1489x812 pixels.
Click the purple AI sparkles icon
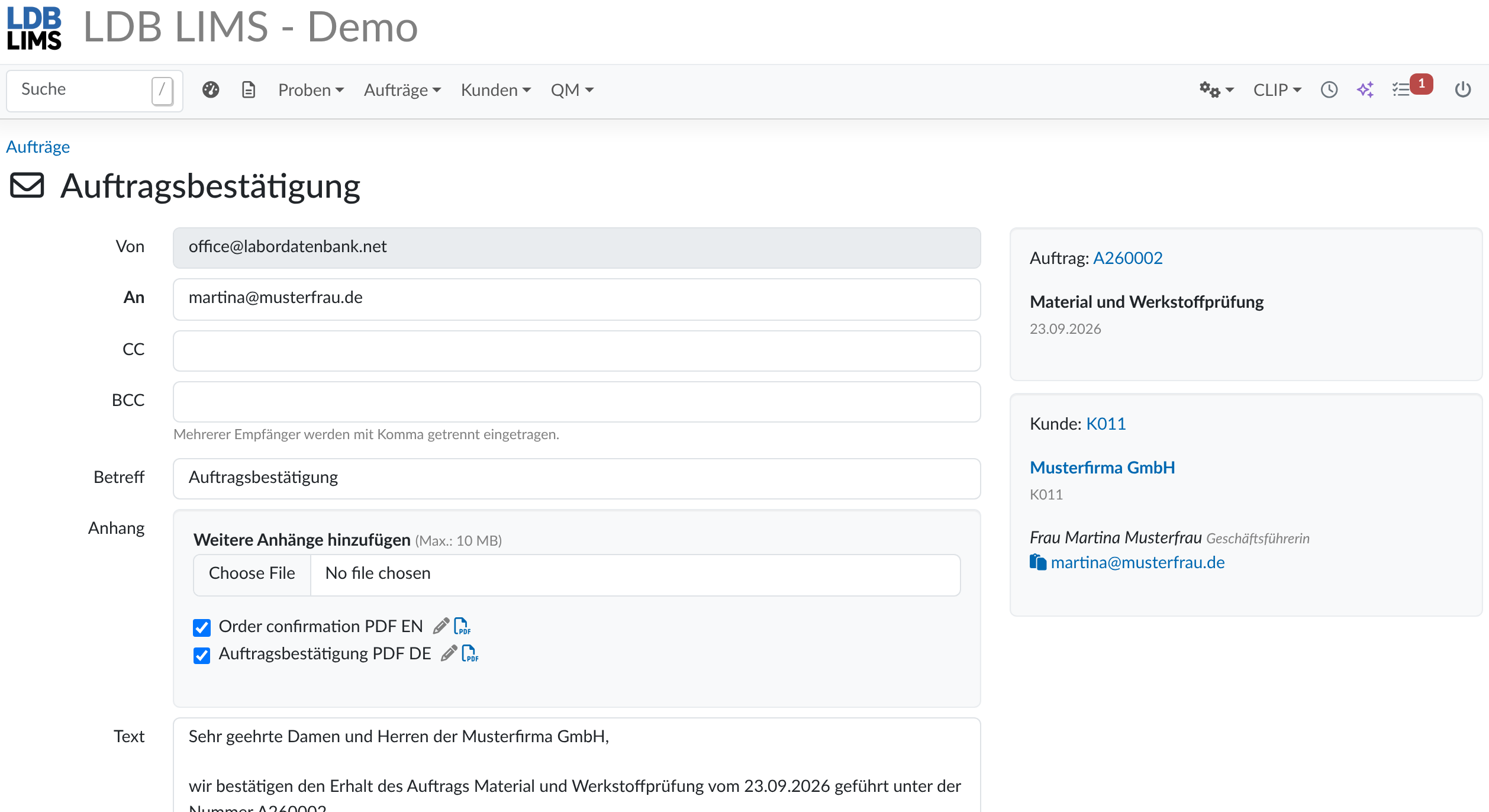1365,90
